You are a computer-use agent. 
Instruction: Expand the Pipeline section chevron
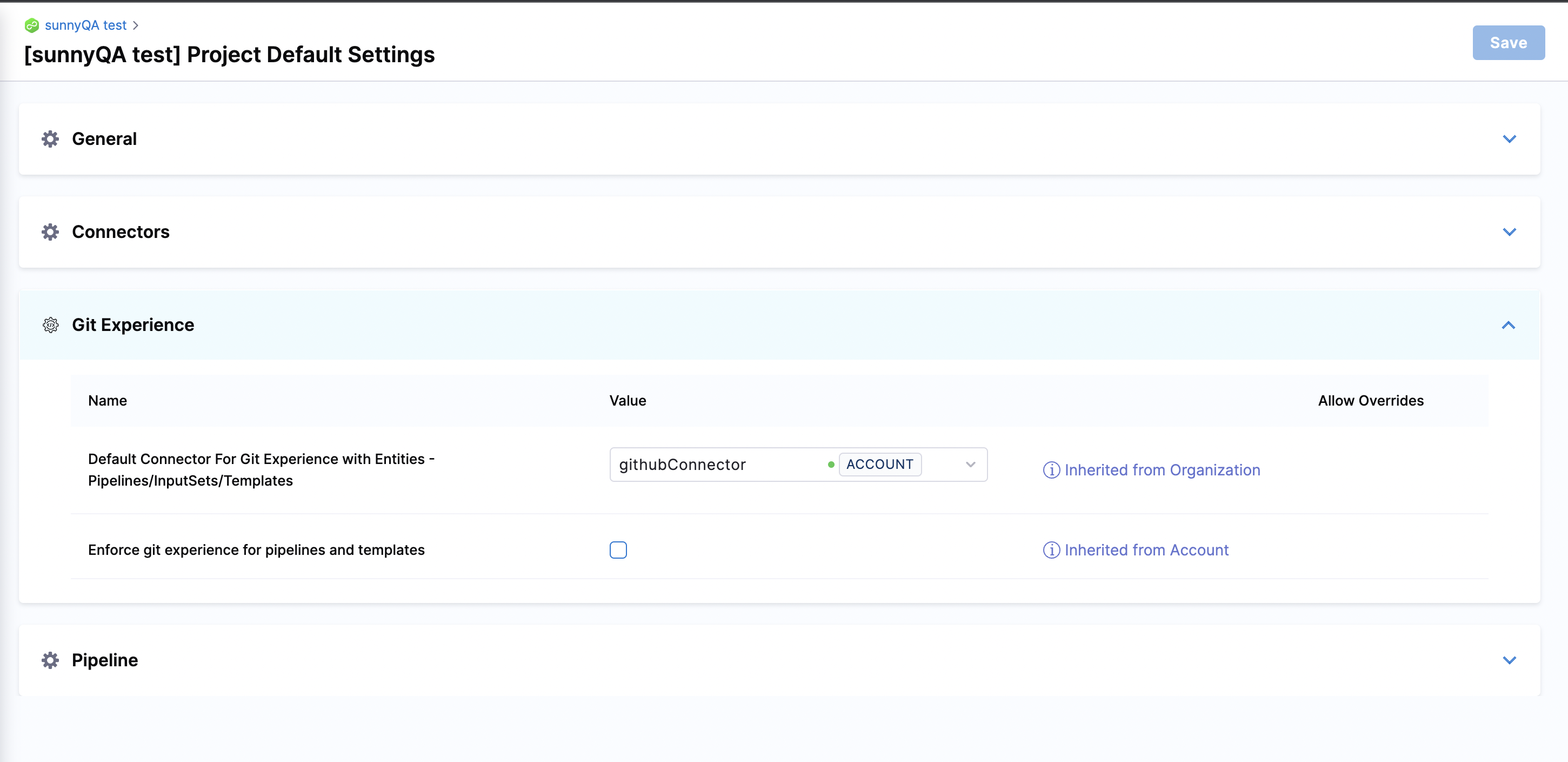pos(1509,660)
